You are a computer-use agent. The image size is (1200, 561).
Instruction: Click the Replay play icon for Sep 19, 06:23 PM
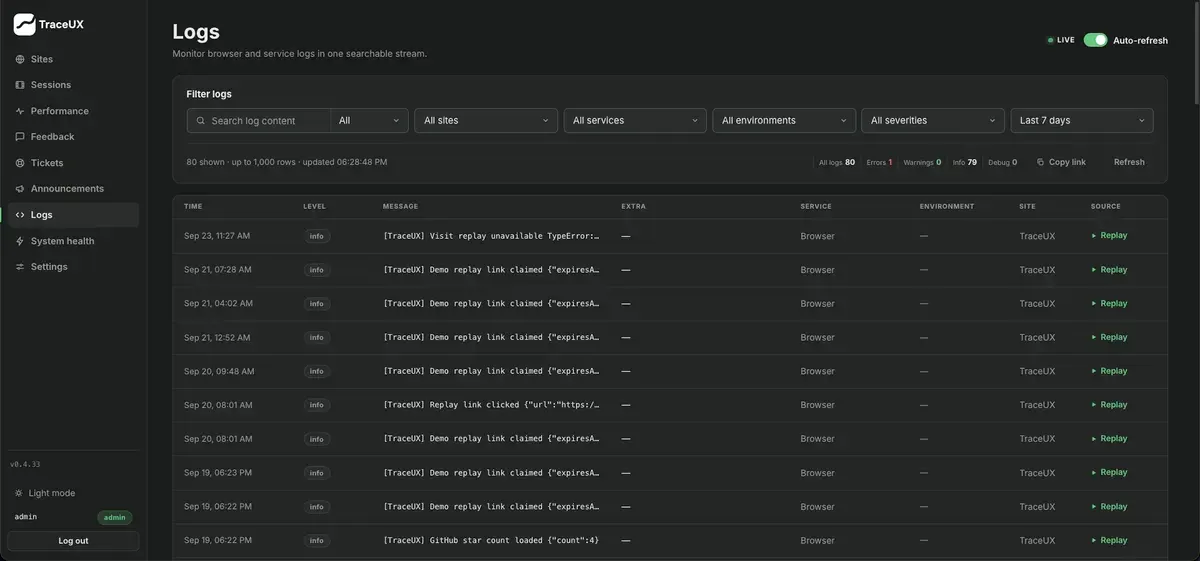(x=1094, y=473)
